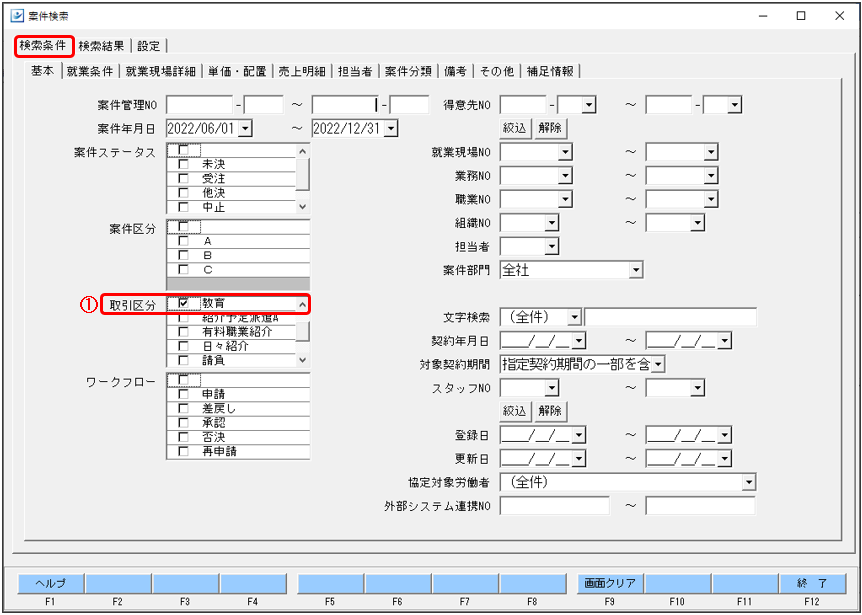
Task: Open first 契約年月日 date dropdown
Action: click(578, 341)
